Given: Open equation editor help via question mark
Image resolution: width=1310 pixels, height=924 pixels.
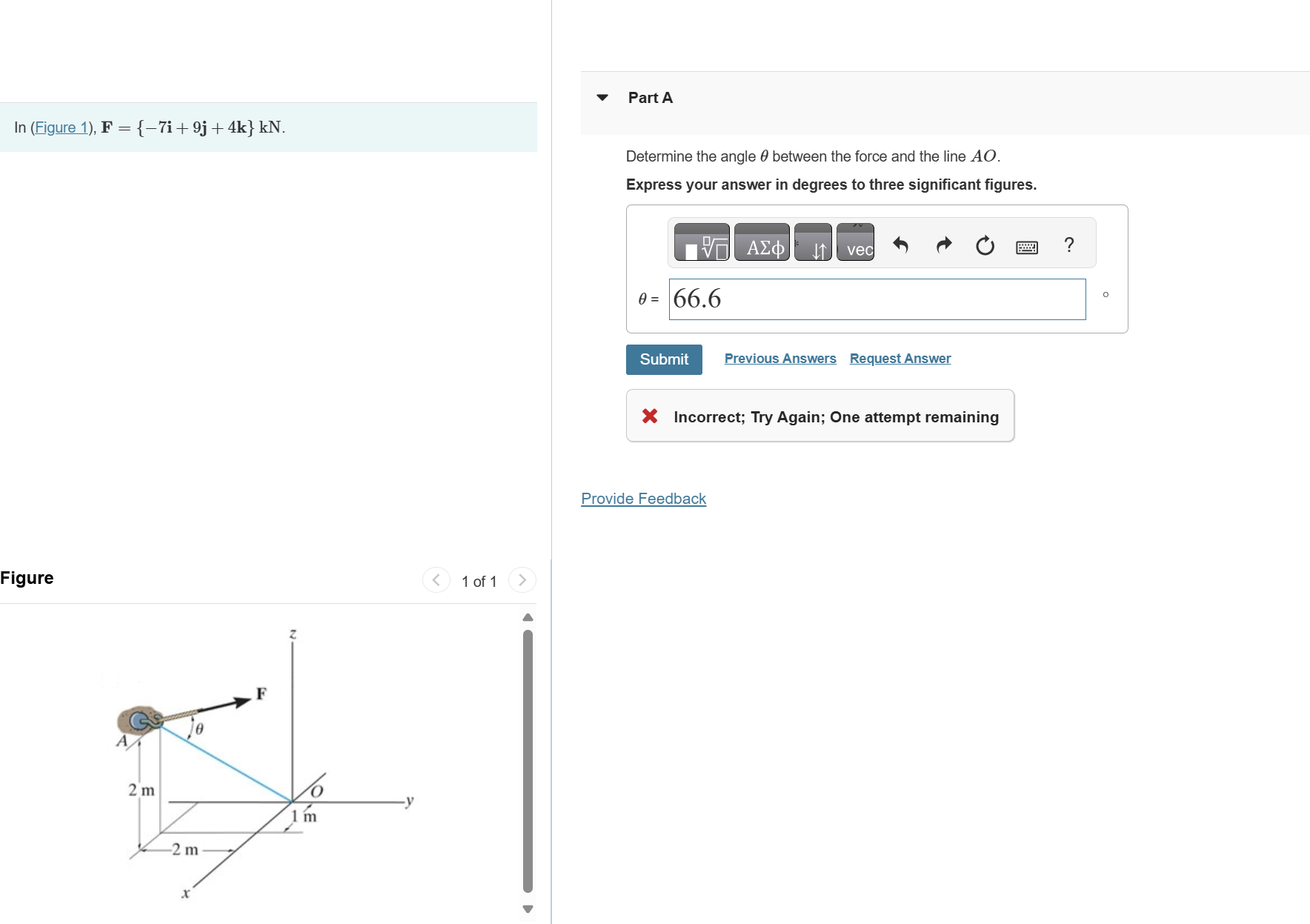Looking at the screenshot, I should click(1068, 245).
